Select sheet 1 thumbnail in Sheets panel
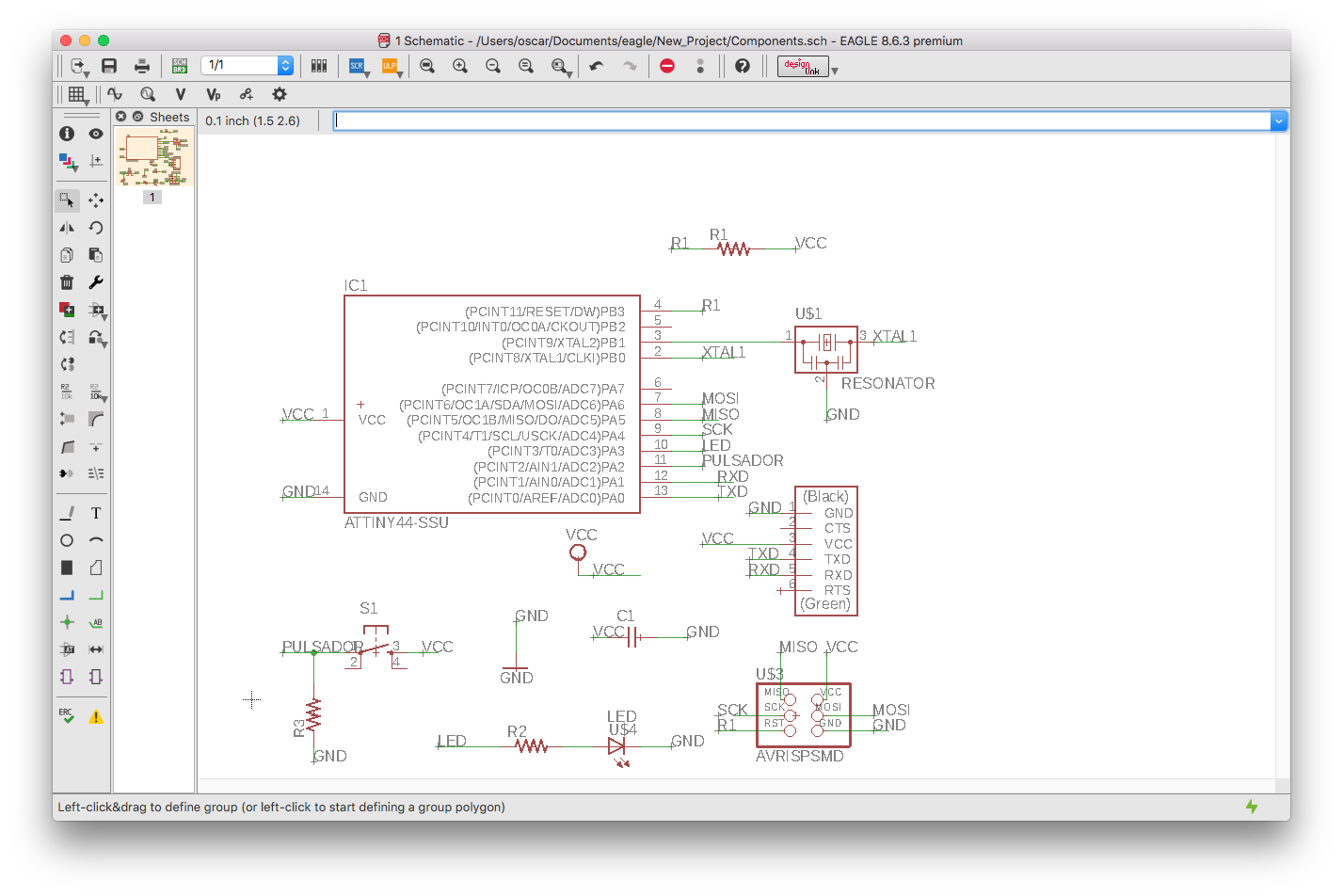The image size is (1343, 896). coord(154,158)
